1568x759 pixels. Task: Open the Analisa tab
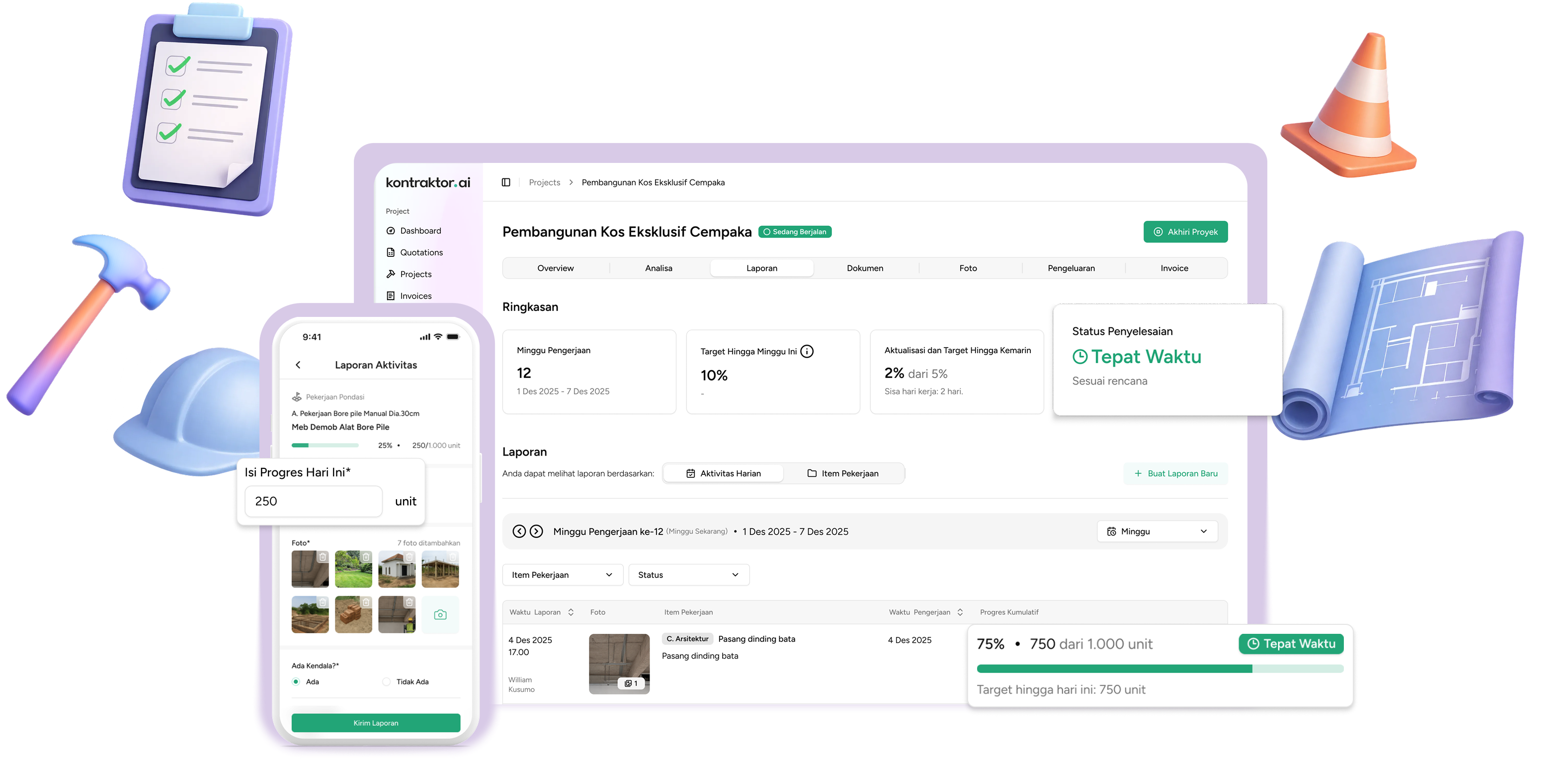click(659, 268)
